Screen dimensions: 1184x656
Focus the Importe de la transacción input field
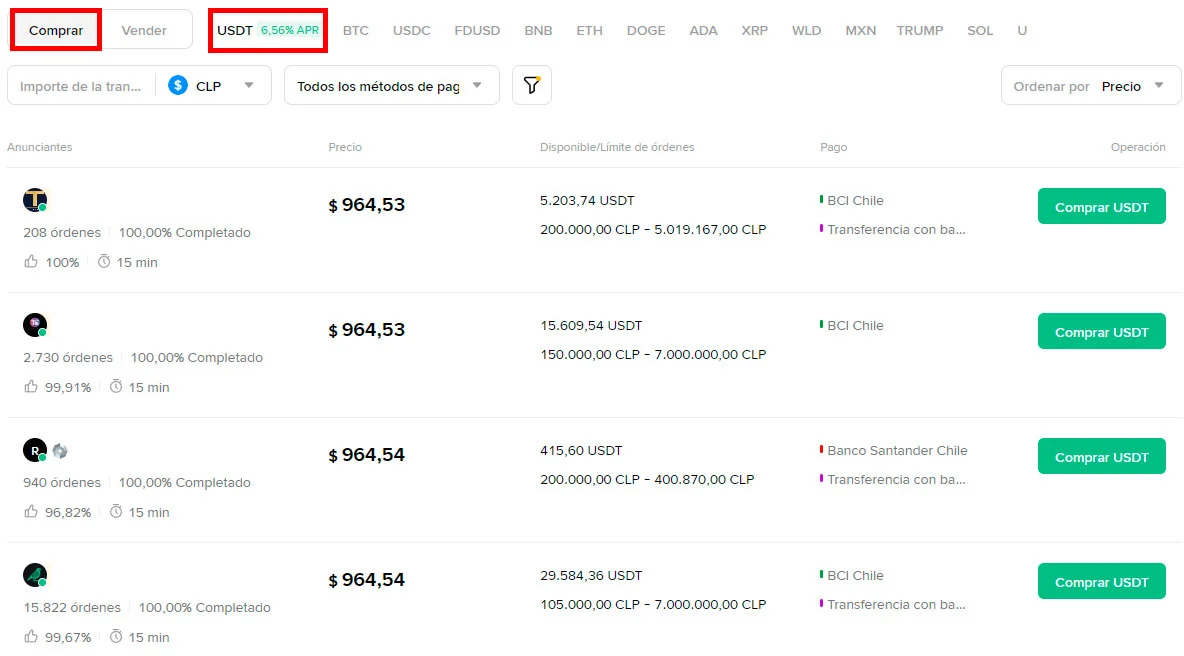pyautogui.click(x=82, y=85)
